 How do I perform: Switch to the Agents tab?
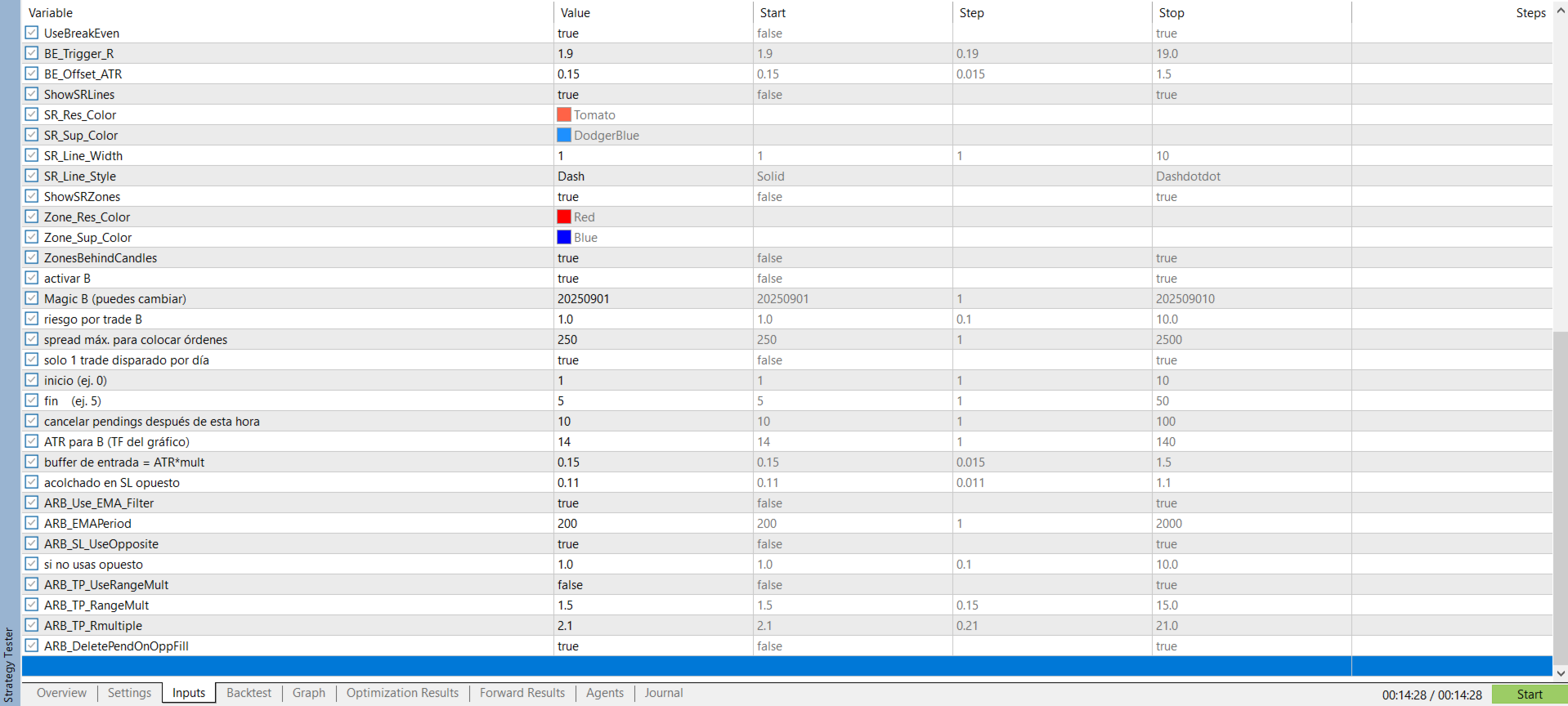point(605,693)
